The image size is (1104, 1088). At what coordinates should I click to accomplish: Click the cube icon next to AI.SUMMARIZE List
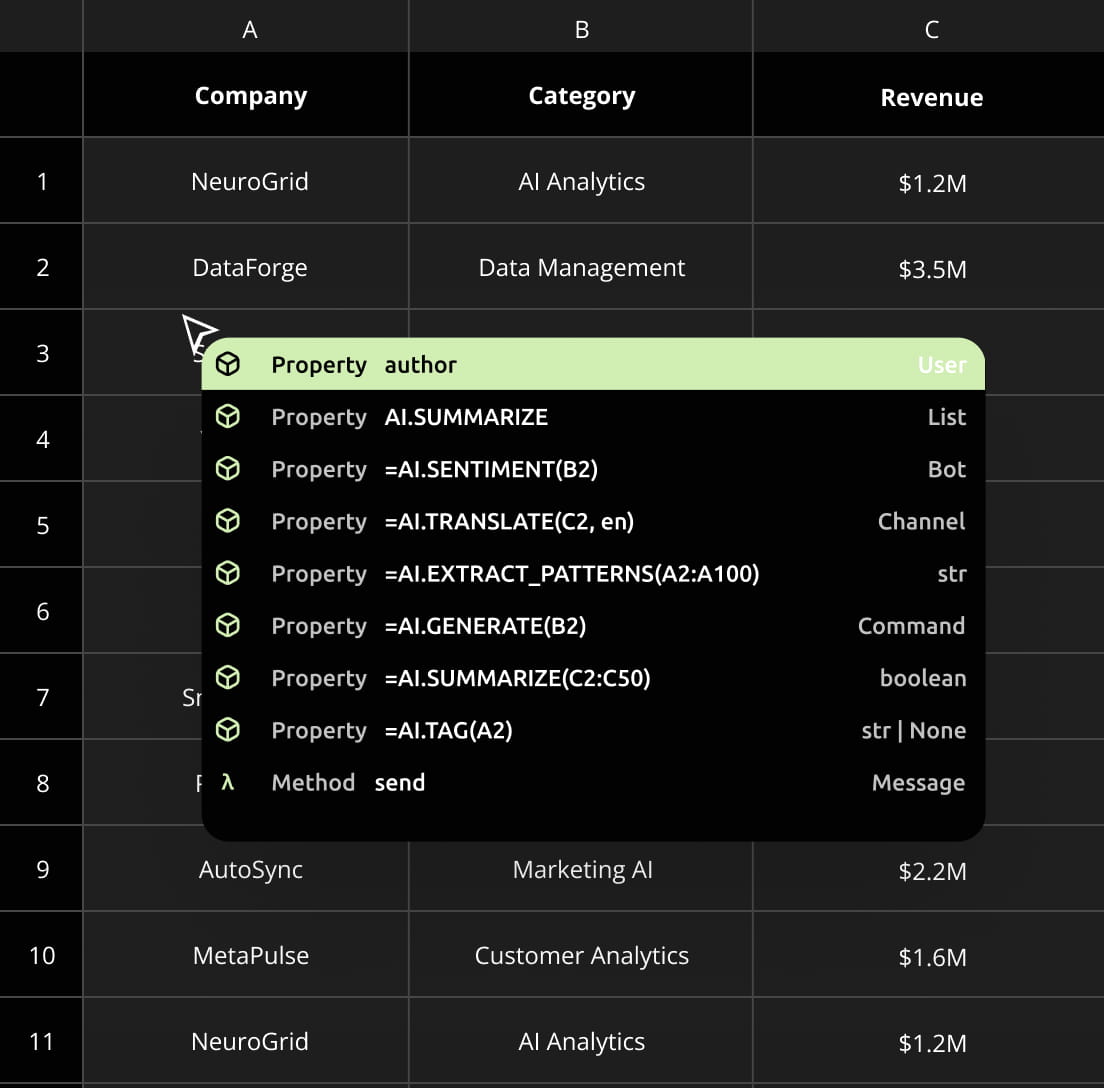click(227, 416)
